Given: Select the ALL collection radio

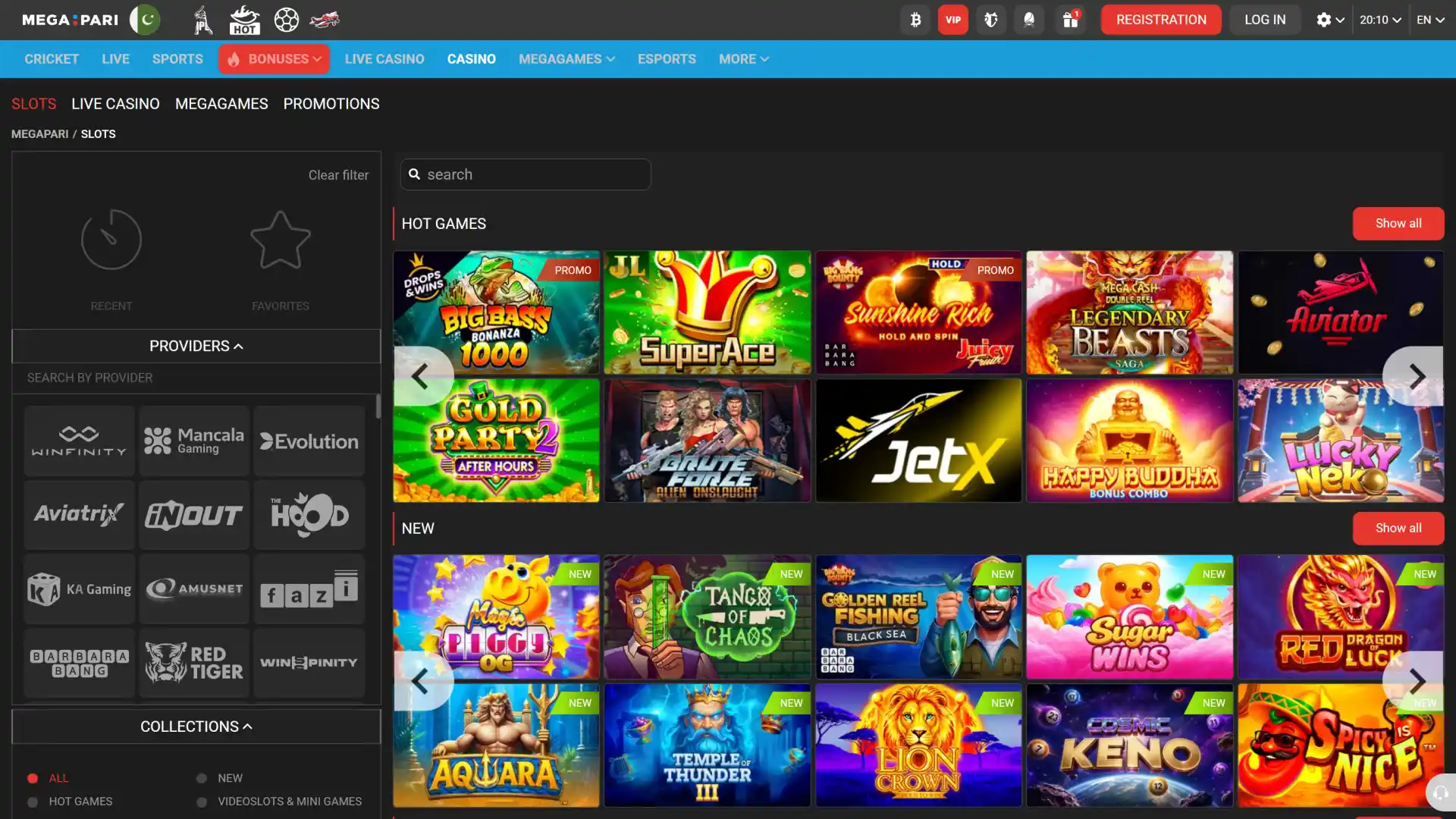Looking at the screenshot, I should pyautogui.click(x=33, y=778).
